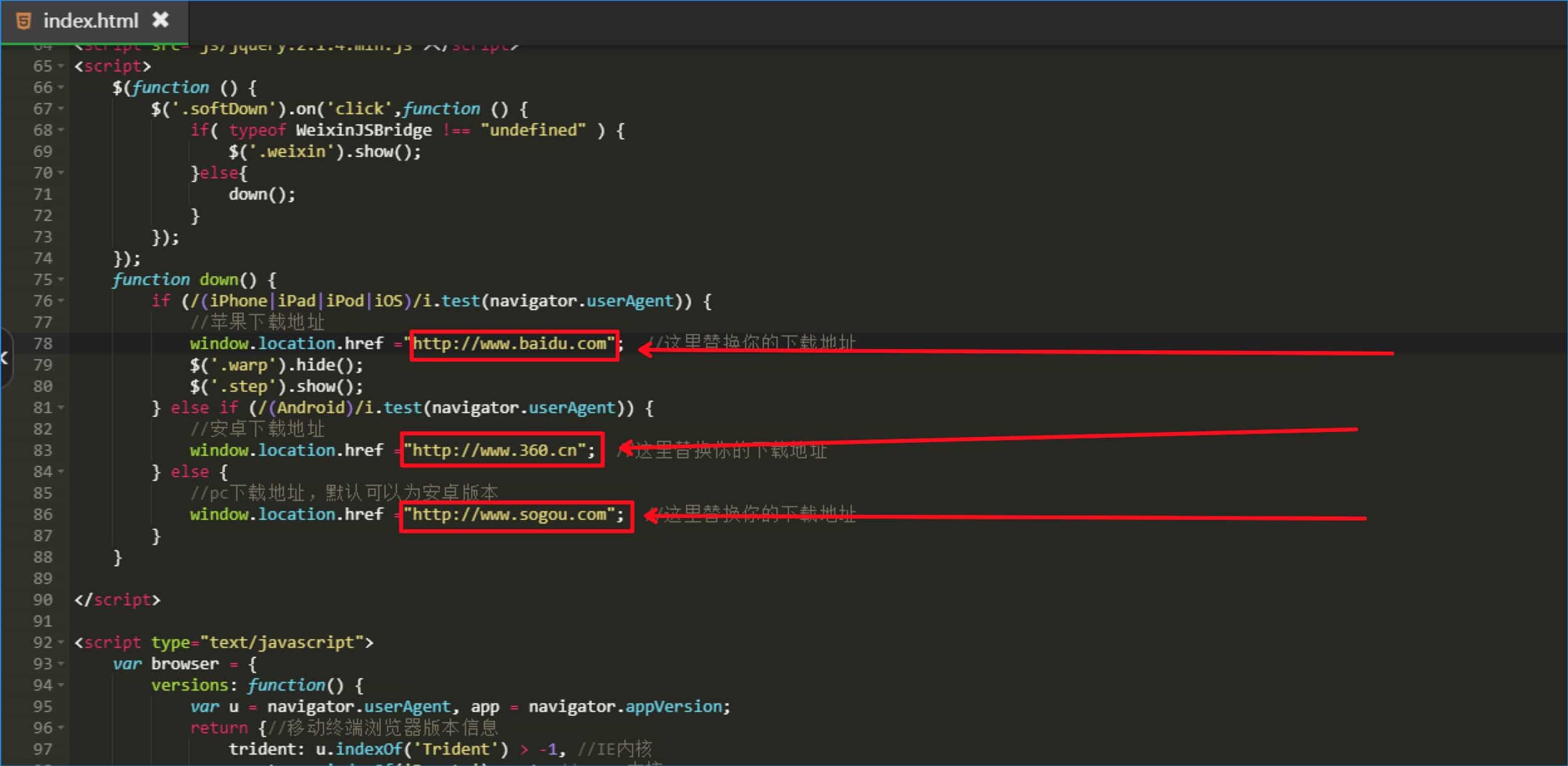Collapse the code fold at line 65
Screen dimensions: 1568x766
(61, 66)
